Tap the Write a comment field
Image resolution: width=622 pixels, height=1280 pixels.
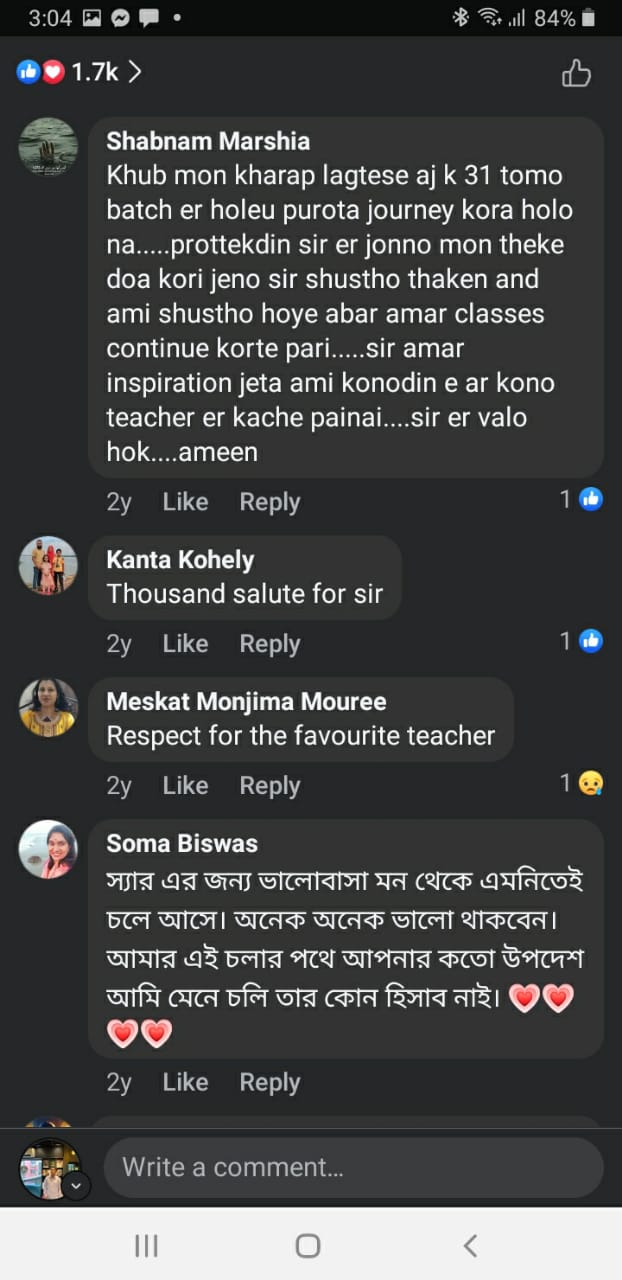tap(353, 1167)
